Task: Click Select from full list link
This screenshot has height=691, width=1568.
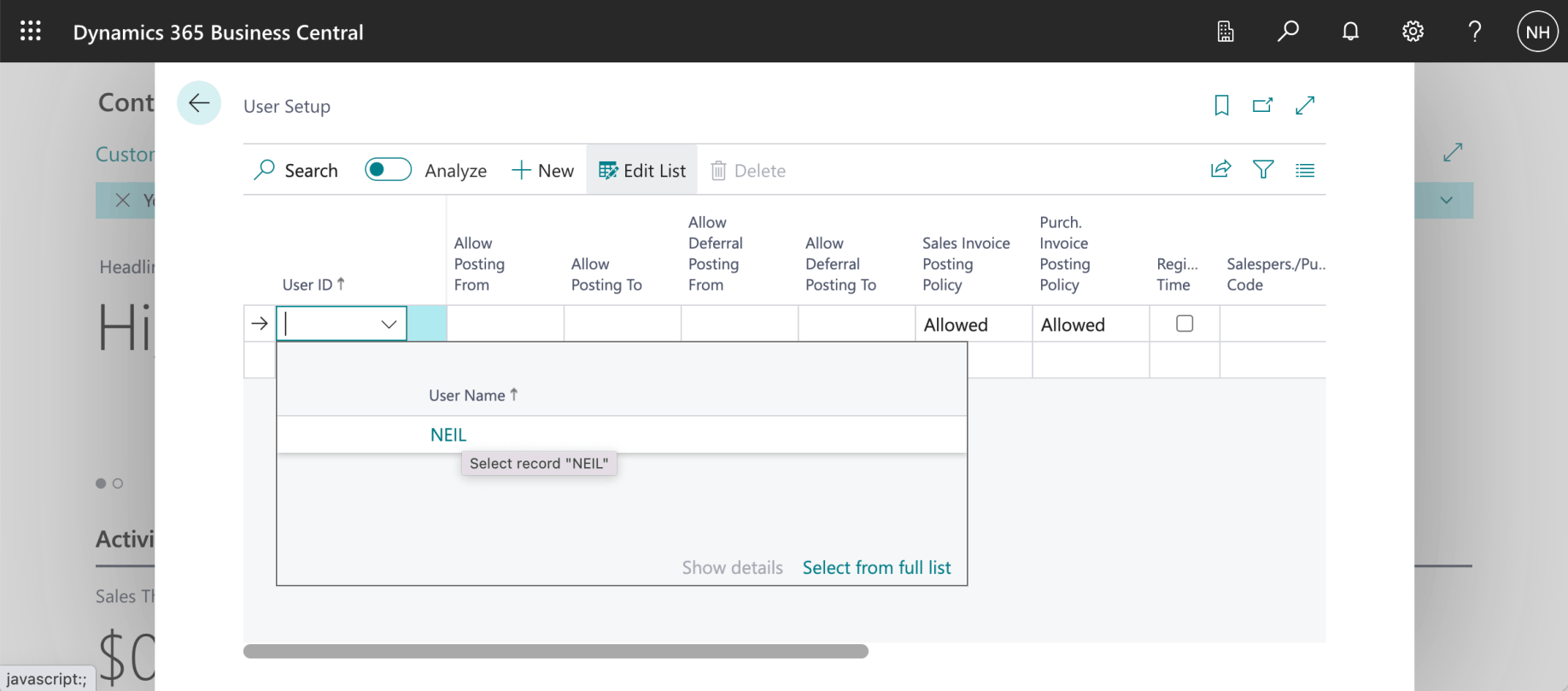Action: (876, 568)
